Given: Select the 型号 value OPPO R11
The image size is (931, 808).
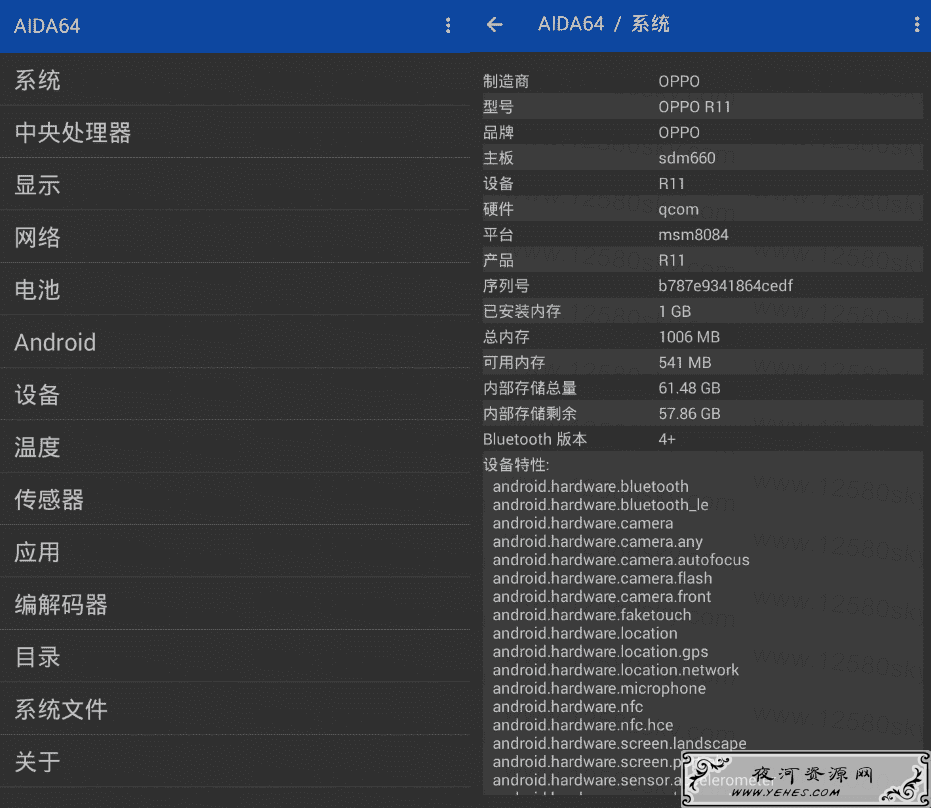Looking at the screenshot, I should (x=694, y=107).
